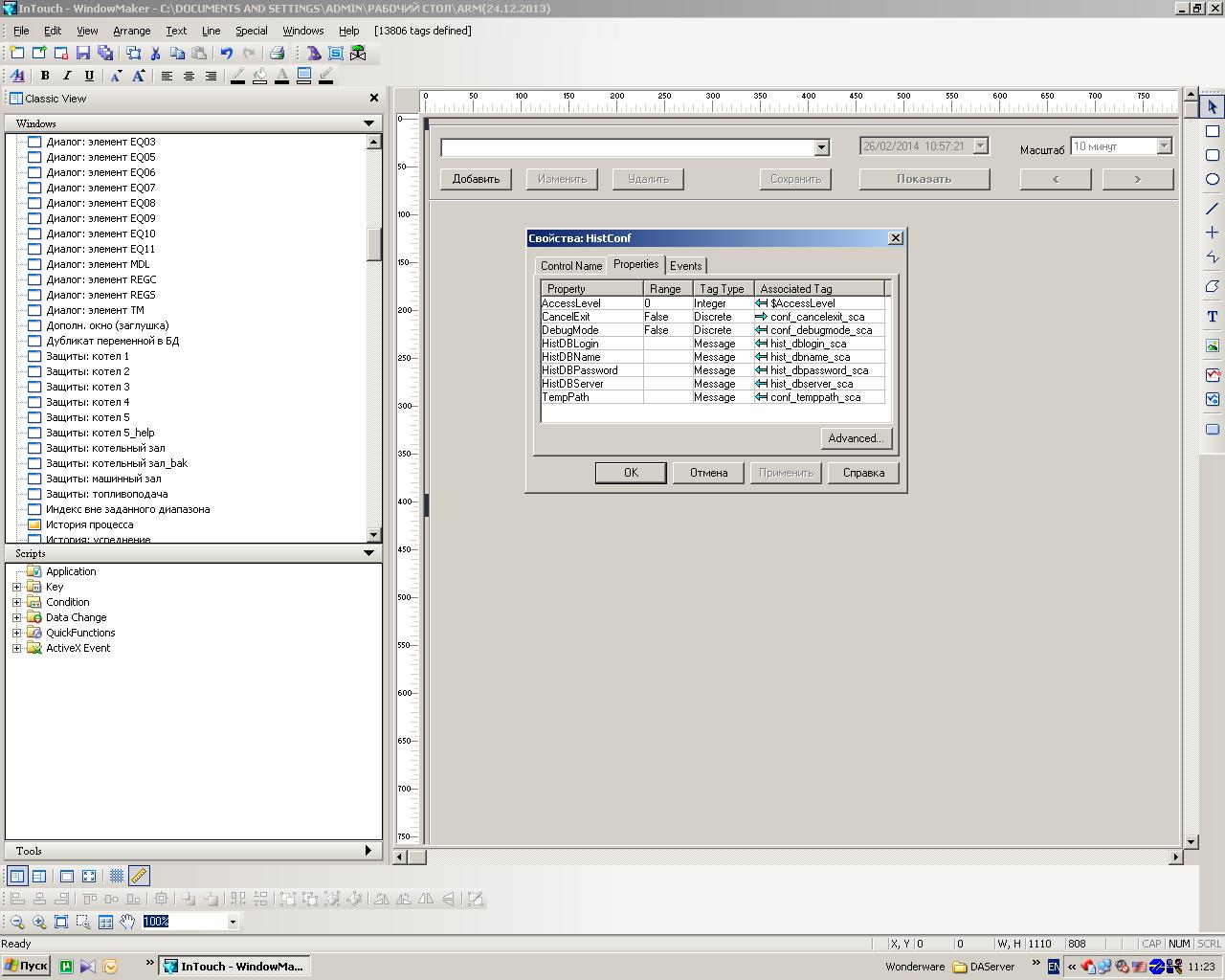The width and height of the screenshot is (1225, 980).
Task: Open the Масштаб 10 минут dropdown
Action: coord(1164,146)
